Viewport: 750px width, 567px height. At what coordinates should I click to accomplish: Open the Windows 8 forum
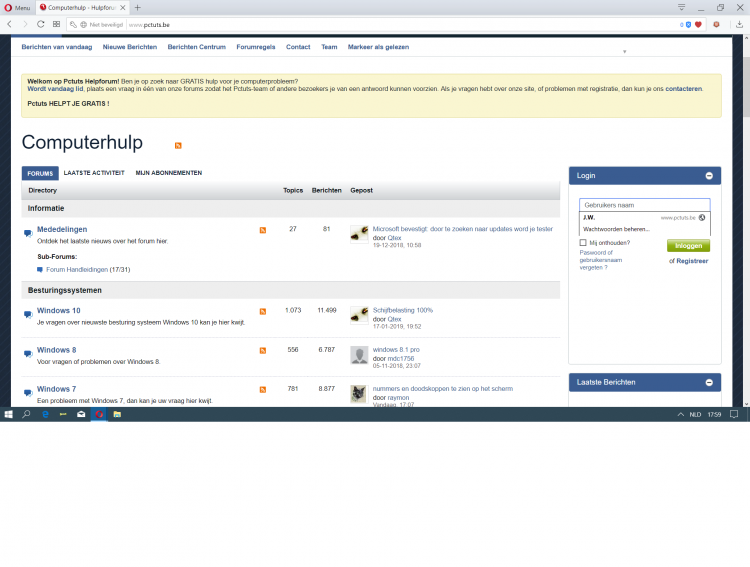(x=56, y=350)
